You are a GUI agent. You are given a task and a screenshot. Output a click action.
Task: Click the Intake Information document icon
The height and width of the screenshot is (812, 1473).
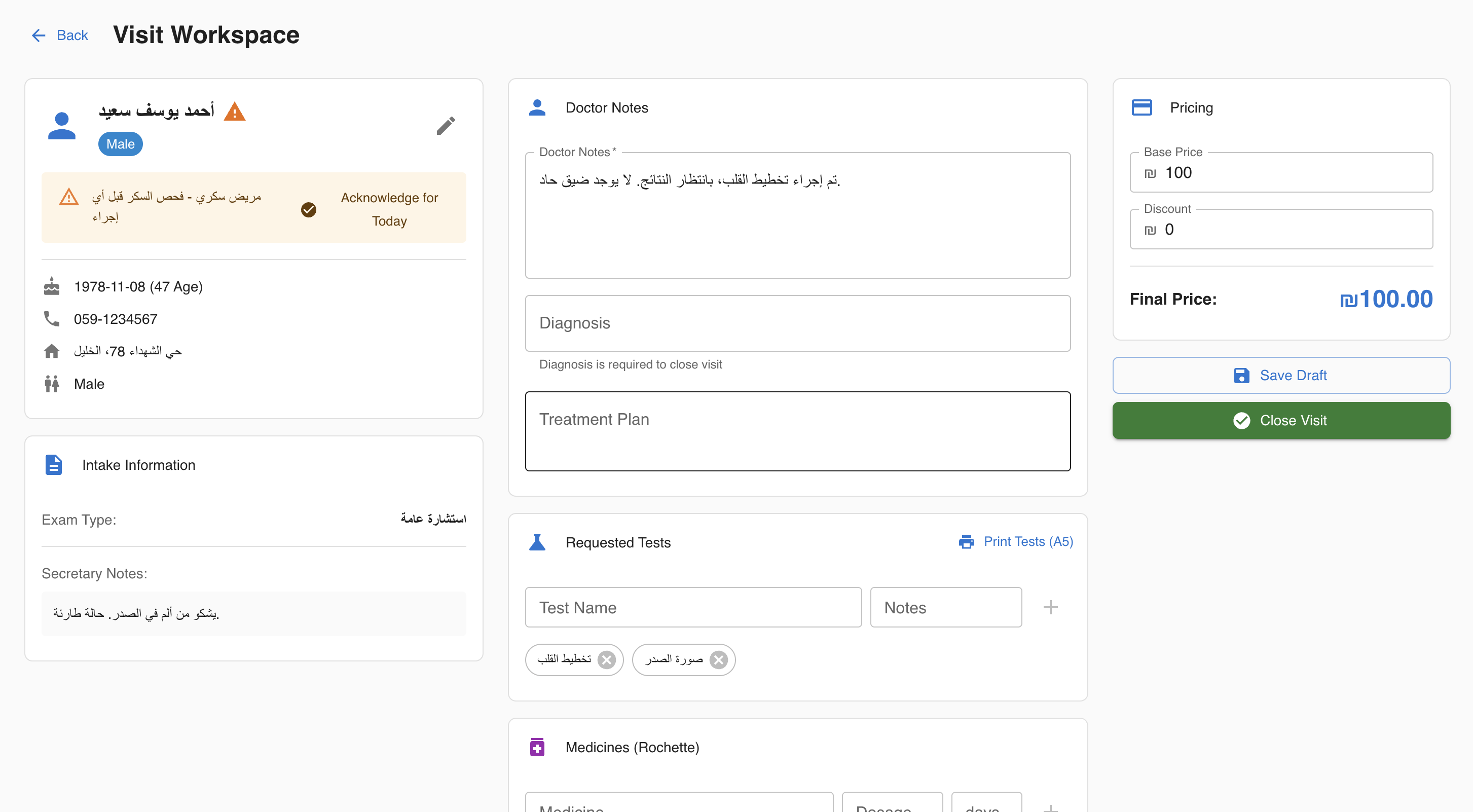(x=53, y=465)
